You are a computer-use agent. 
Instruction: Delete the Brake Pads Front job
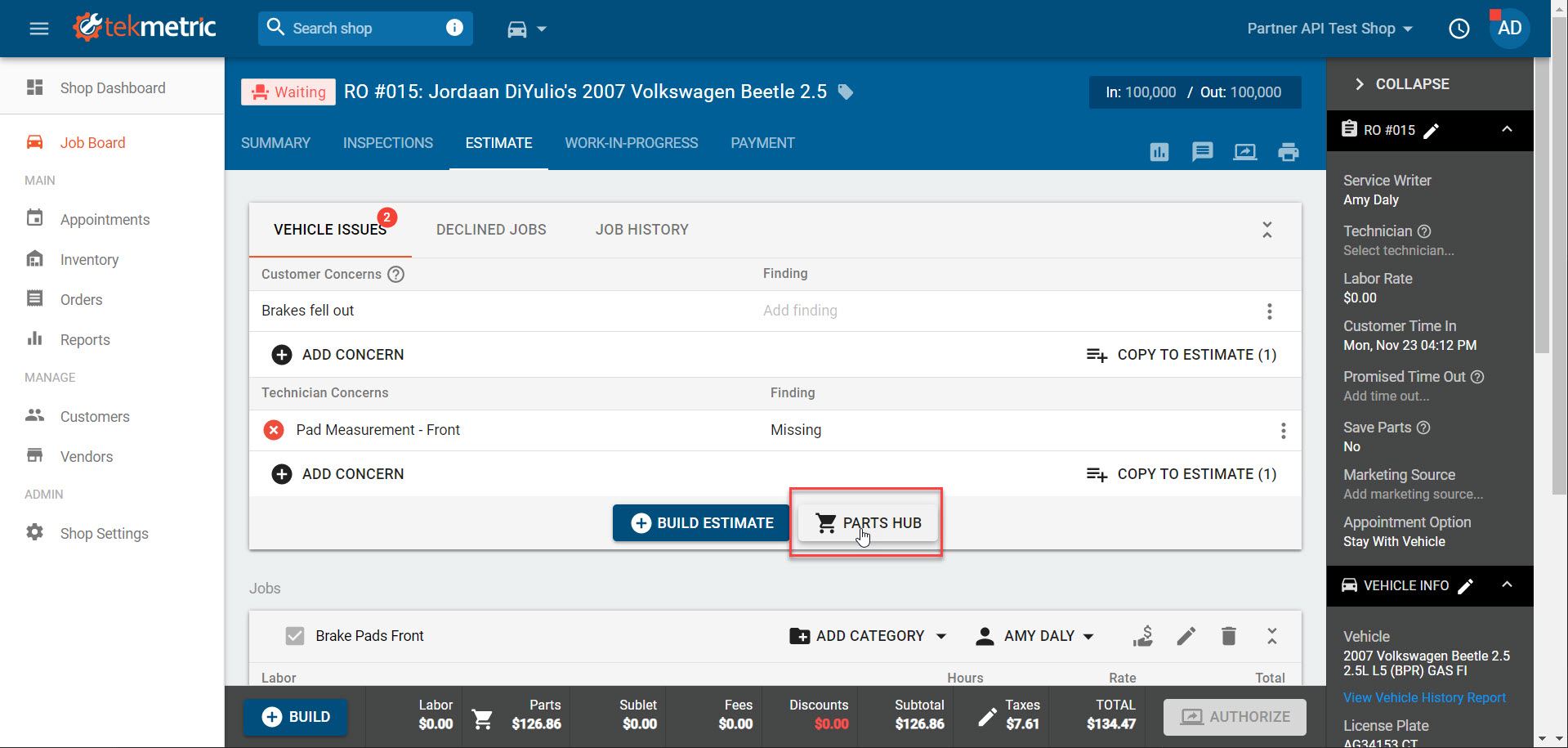(1229, 635)
